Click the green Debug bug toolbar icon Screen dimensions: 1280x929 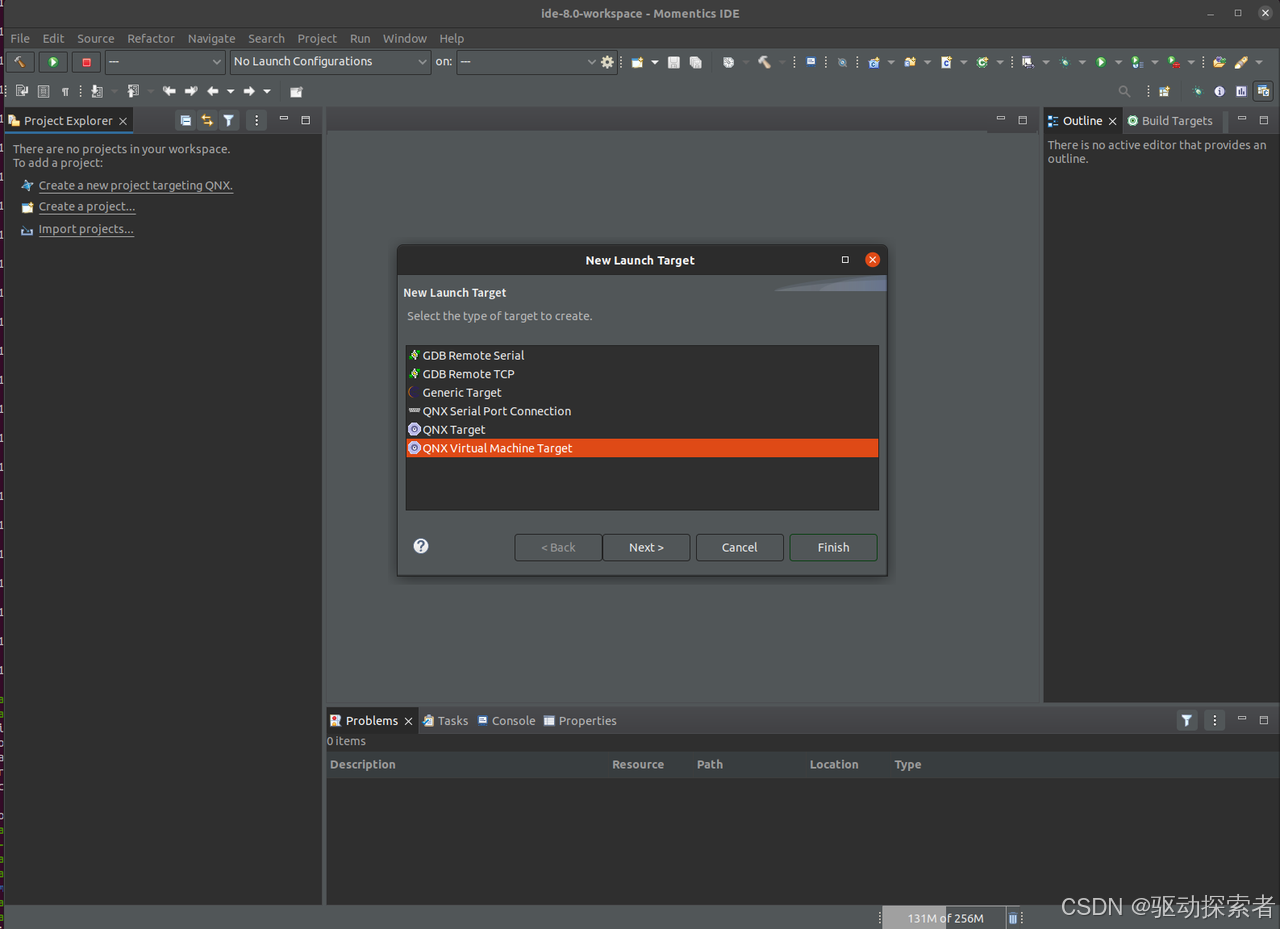(1064, 62)
